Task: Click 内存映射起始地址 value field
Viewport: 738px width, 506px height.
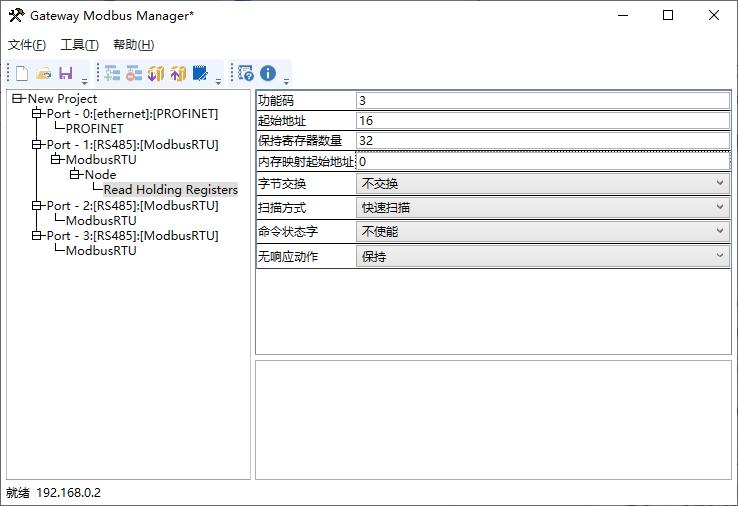Action: point(543,161)
